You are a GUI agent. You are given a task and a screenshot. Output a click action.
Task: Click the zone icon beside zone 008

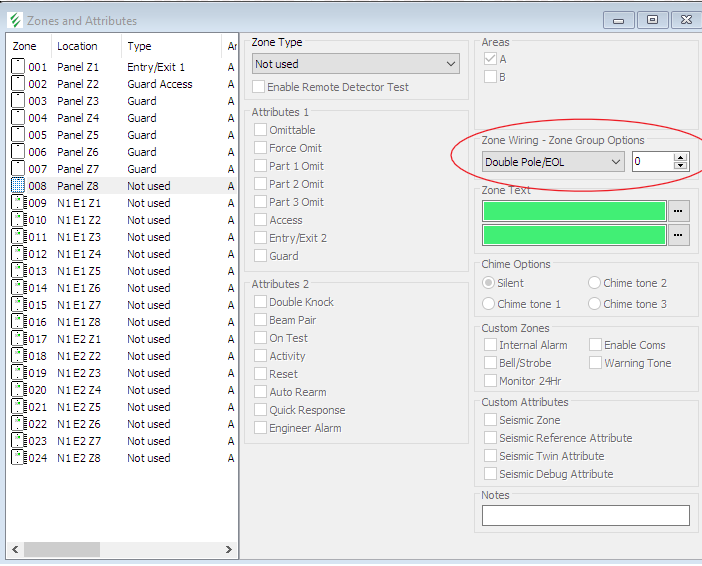17,186
